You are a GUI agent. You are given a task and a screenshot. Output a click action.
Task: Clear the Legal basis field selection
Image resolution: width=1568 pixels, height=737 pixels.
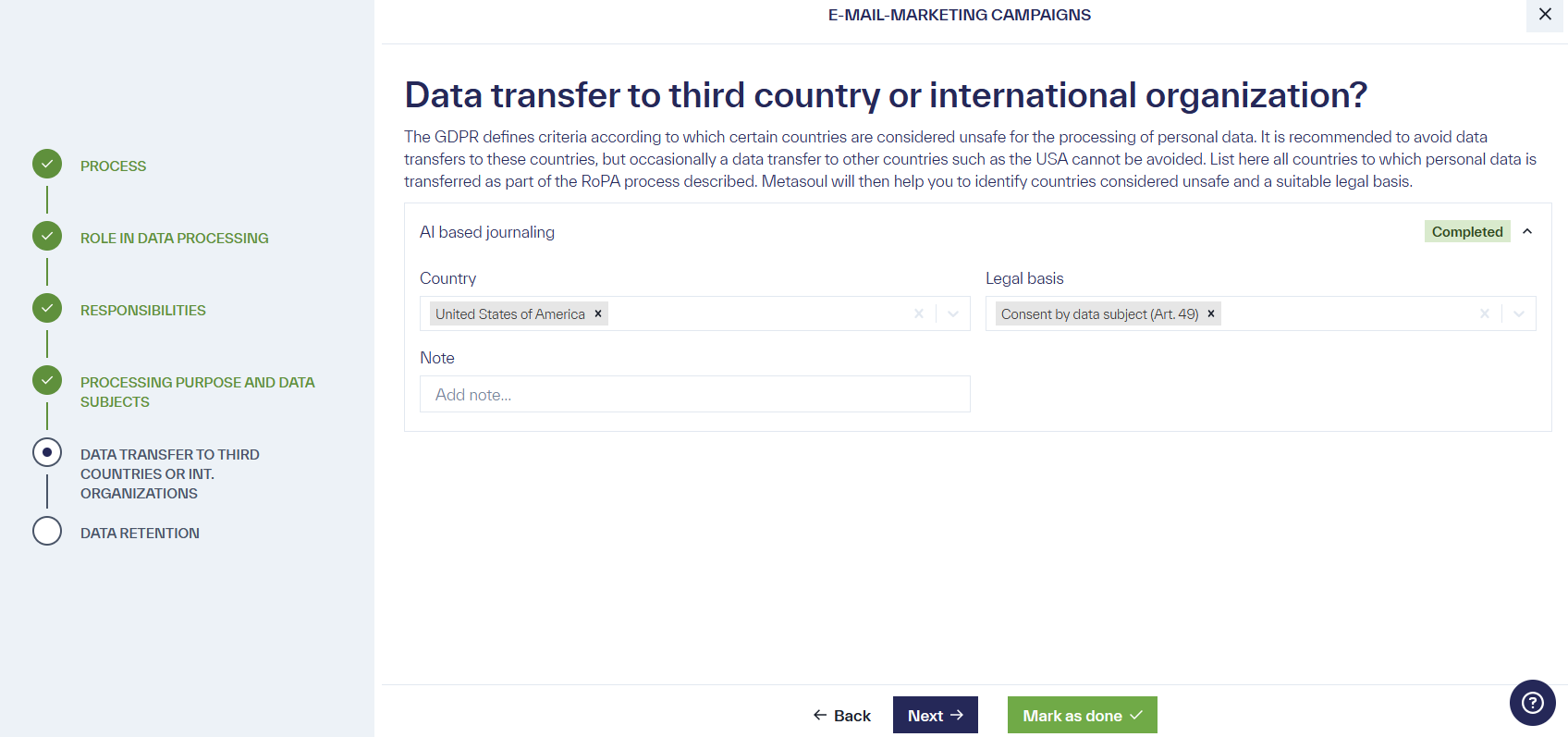(1484, 313)
